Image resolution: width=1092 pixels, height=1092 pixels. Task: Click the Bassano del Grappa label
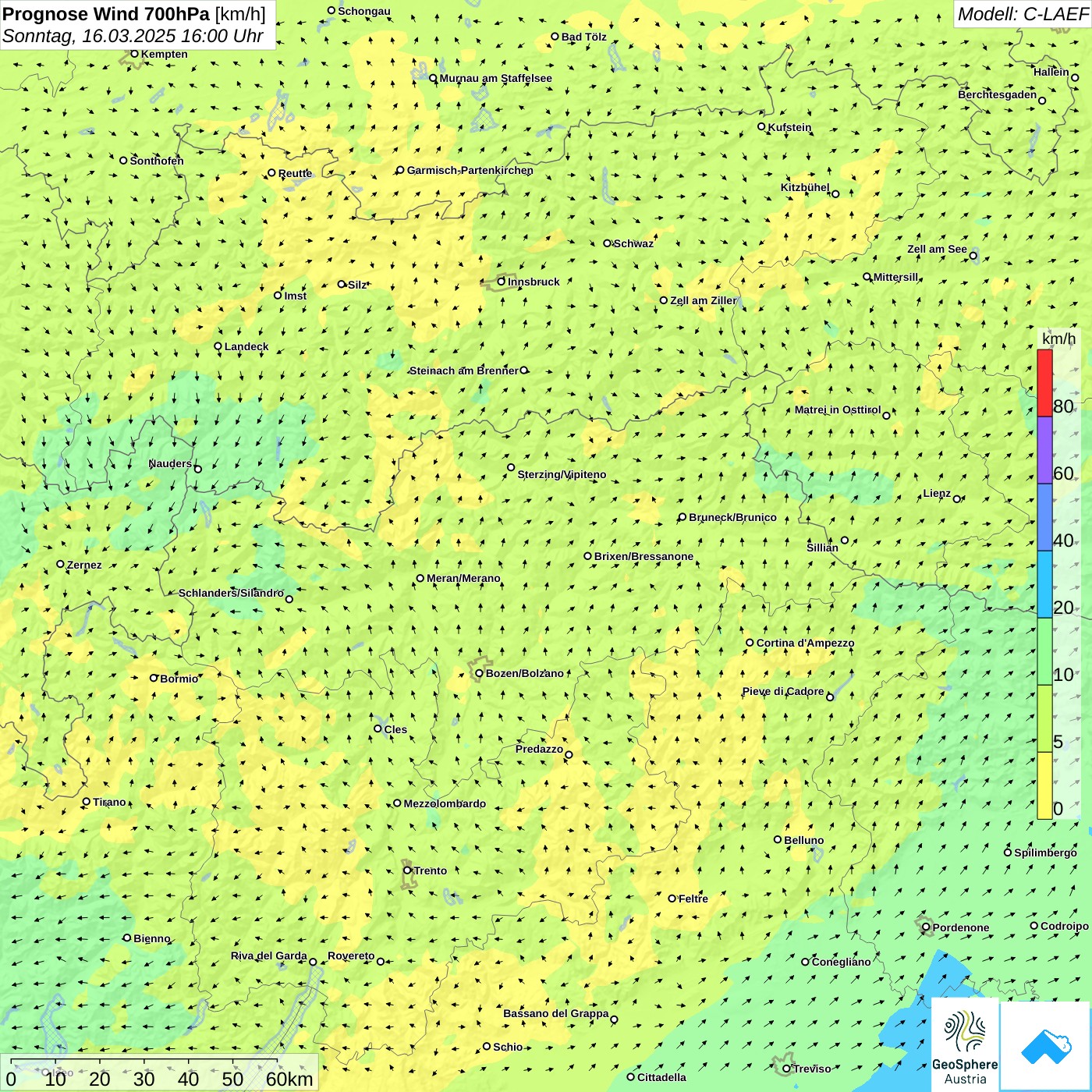pos(555,1013)
